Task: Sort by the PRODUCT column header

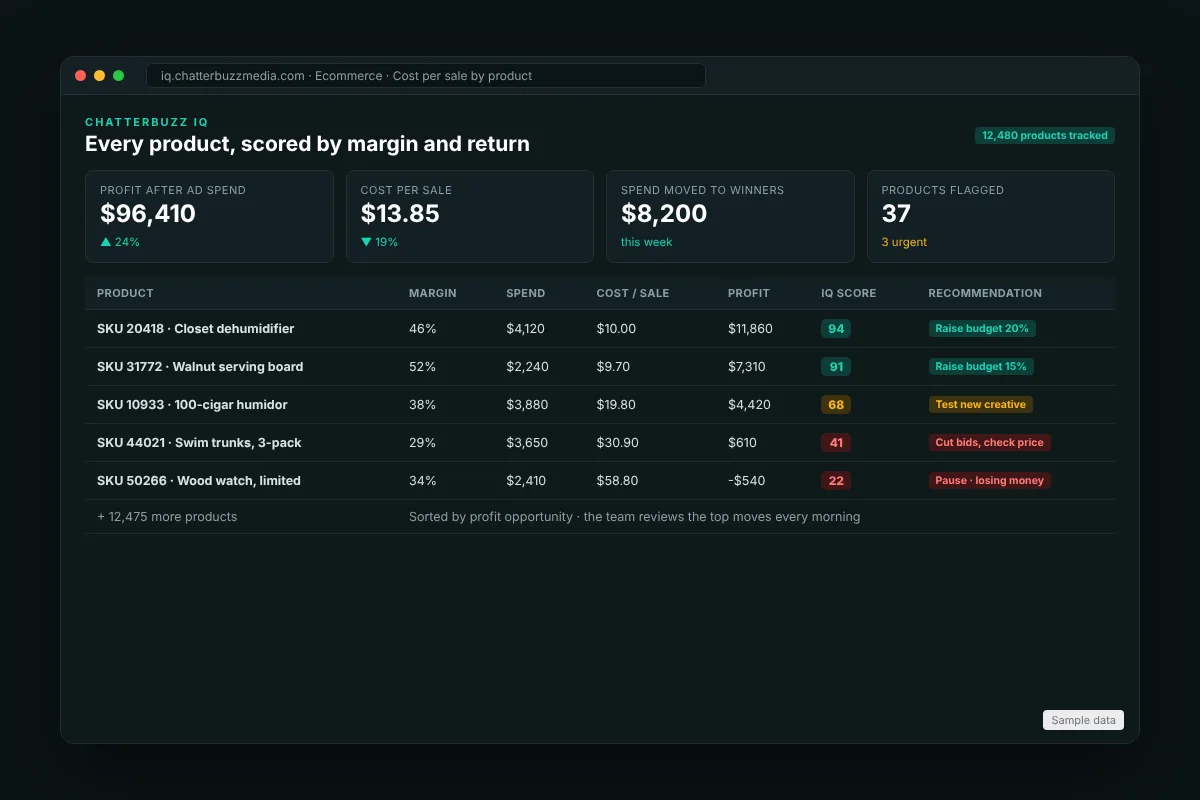Action: [125, 293]
